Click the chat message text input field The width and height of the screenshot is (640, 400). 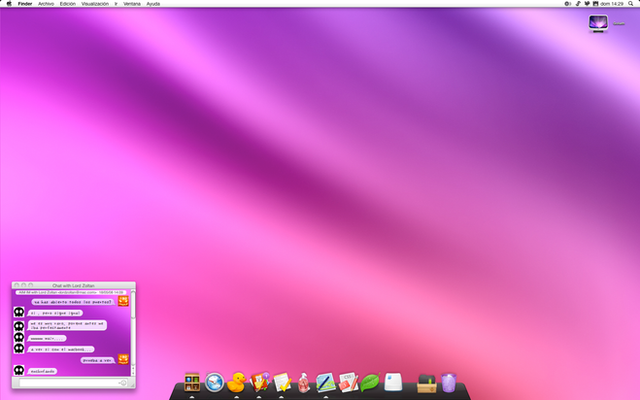pos(73,383)
